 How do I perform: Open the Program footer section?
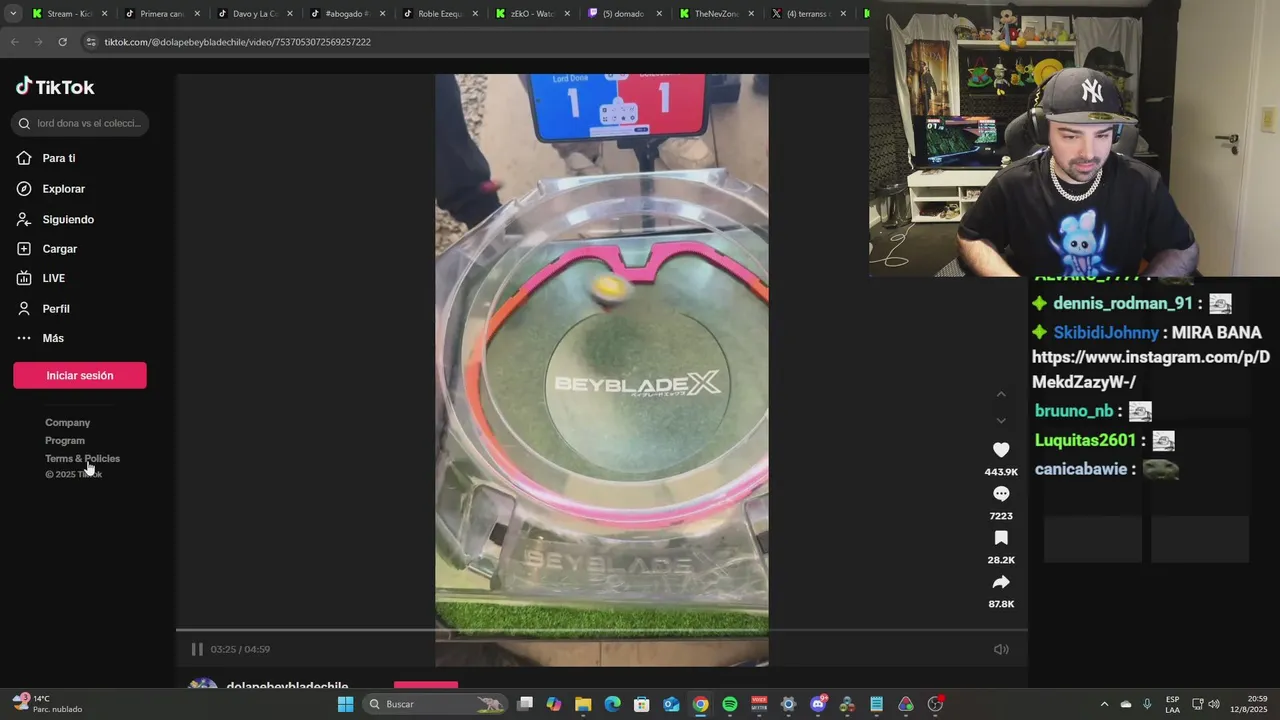click(65, 440)
